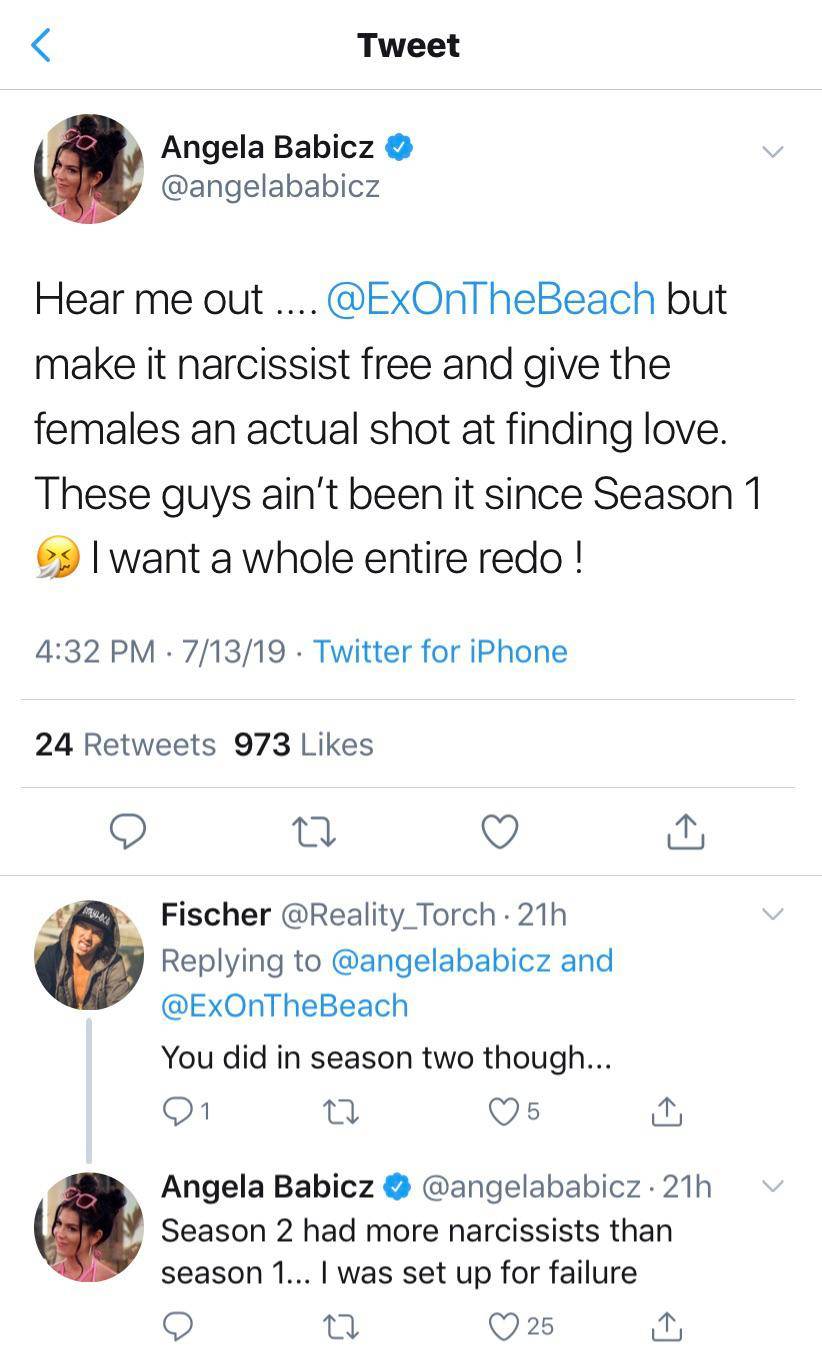Open options chevron on main tweet

772,152
